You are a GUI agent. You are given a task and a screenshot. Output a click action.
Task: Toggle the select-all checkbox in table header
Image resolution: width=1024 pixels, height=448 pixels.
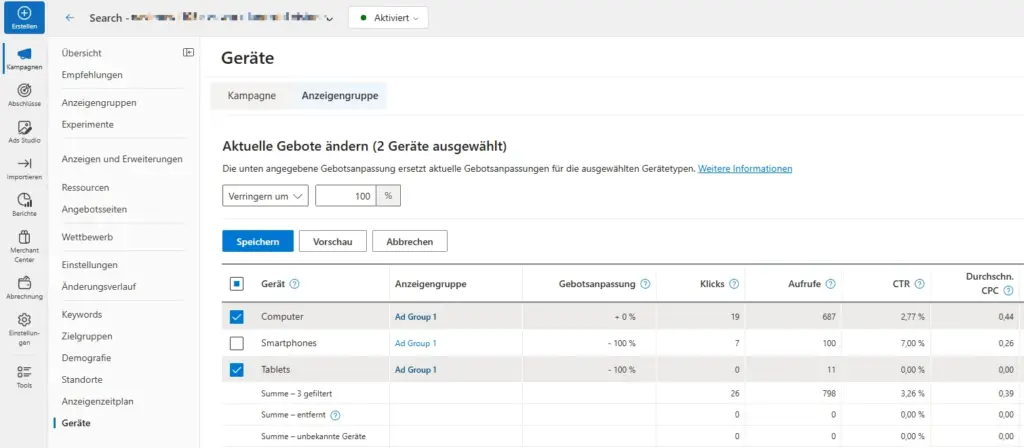[x=236, y=284]
